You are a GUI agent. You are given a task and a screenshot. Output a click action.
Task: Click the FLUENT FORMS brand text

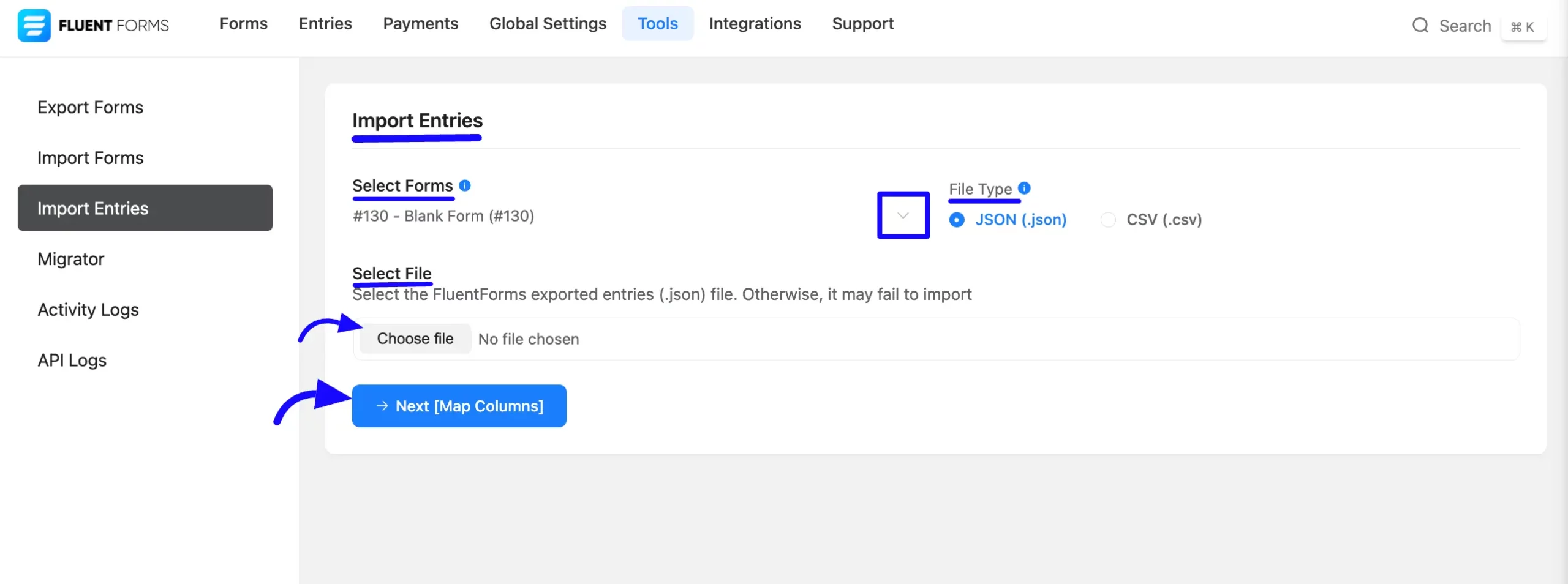[x=114, y=25]
